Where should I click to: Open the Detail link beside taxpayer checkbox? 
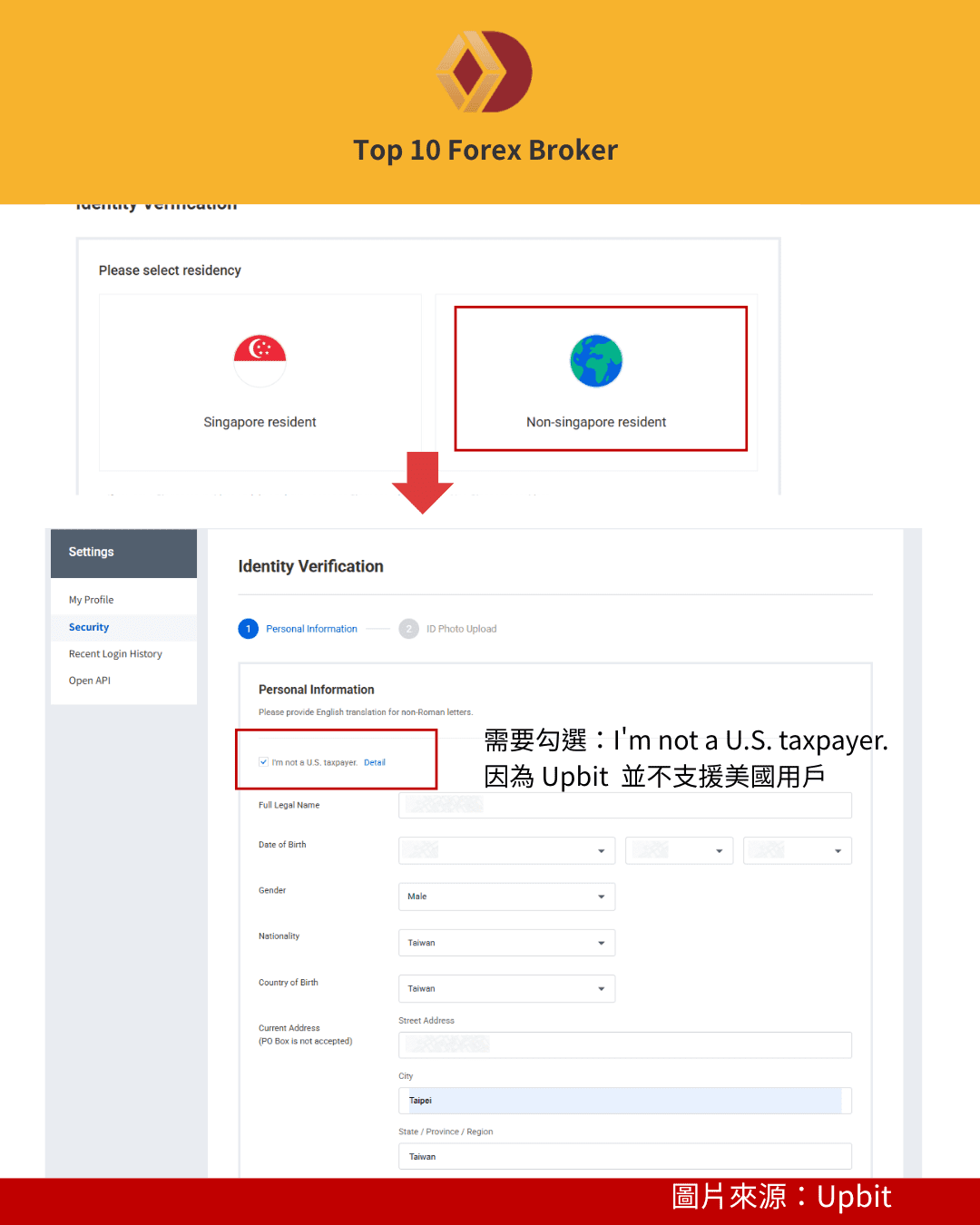pos(374,762)
